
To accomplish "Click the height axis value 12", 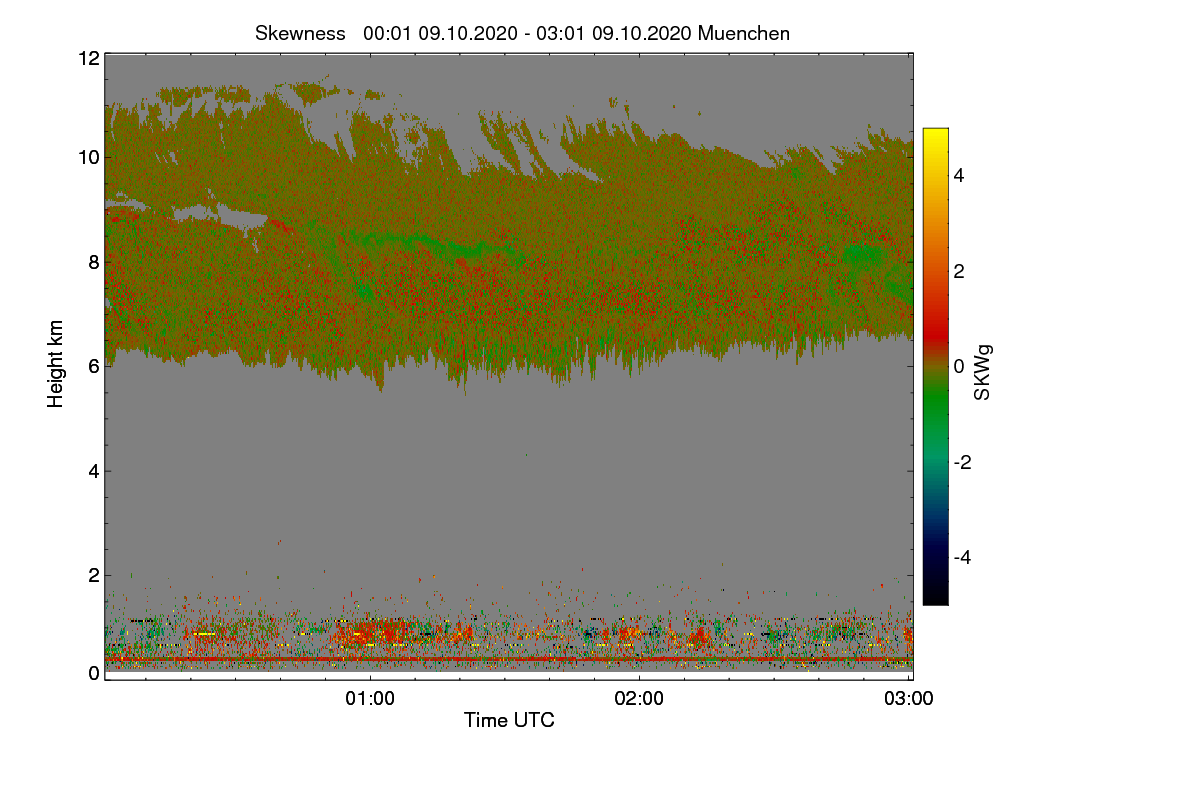I will [88, 58].
